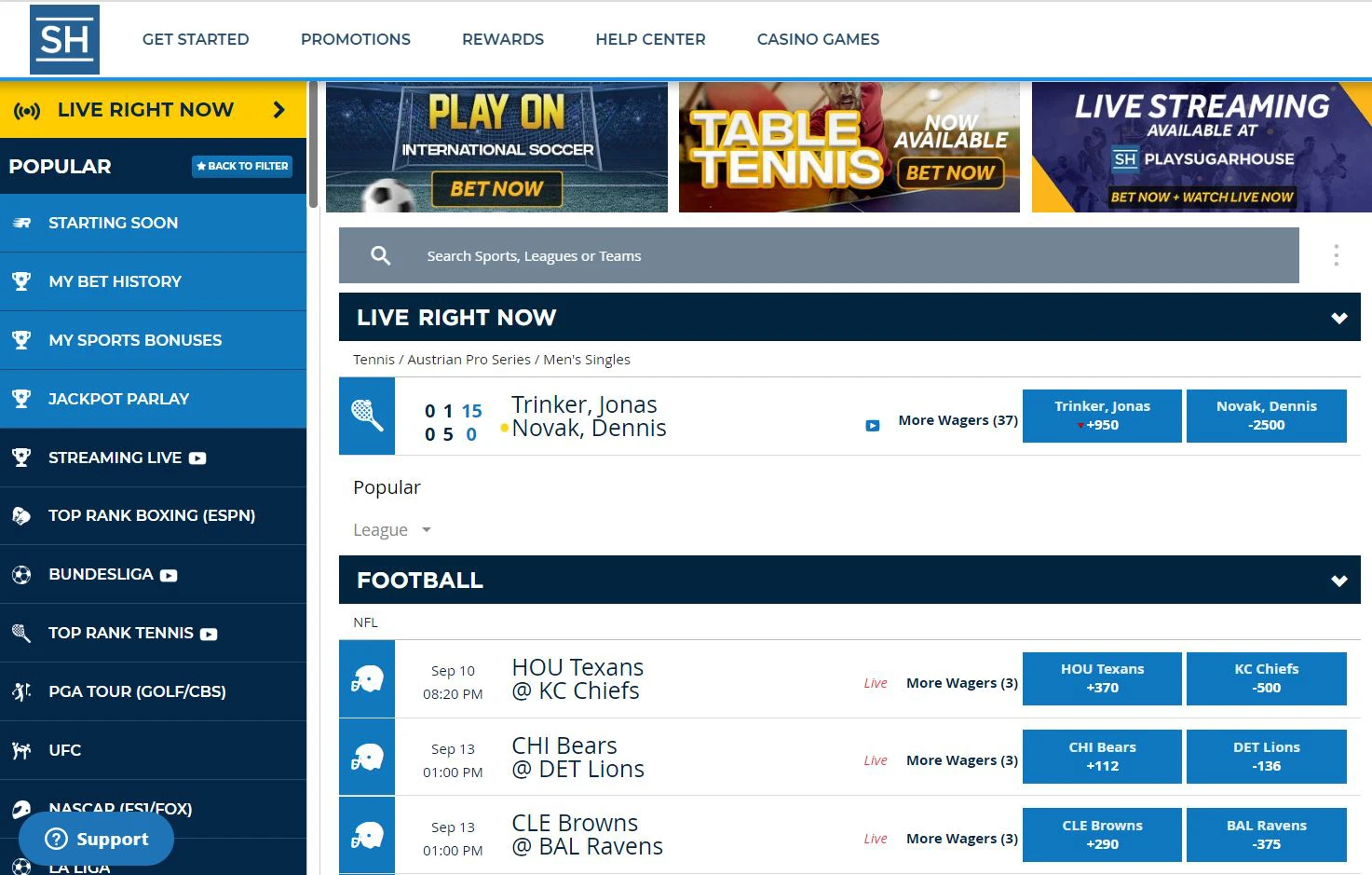
Task: Click the Back to Filter button
Action: [x=242, y=166]
